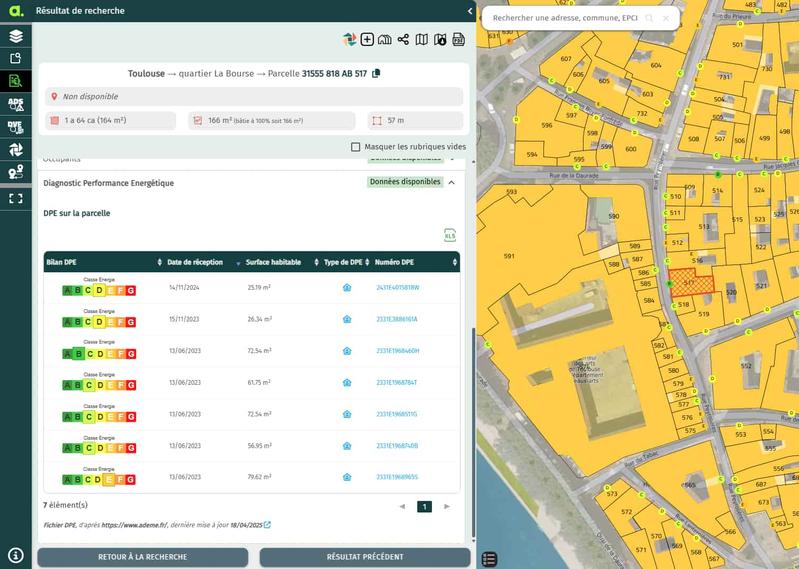The image size is (799, 569).
Task: Click highlighted parcel 517 on the map
Action: tap(690, 283)
